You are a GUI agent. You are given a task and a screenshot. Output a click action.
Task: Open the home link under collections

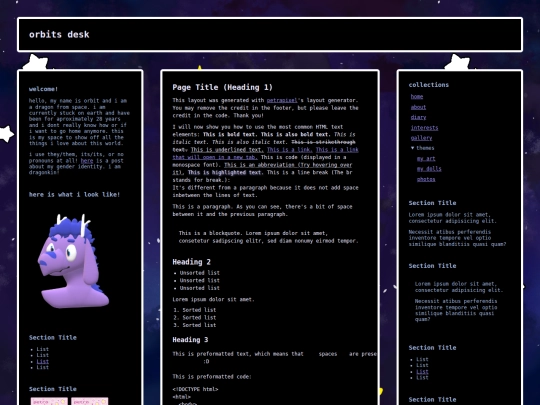[417, 97]
